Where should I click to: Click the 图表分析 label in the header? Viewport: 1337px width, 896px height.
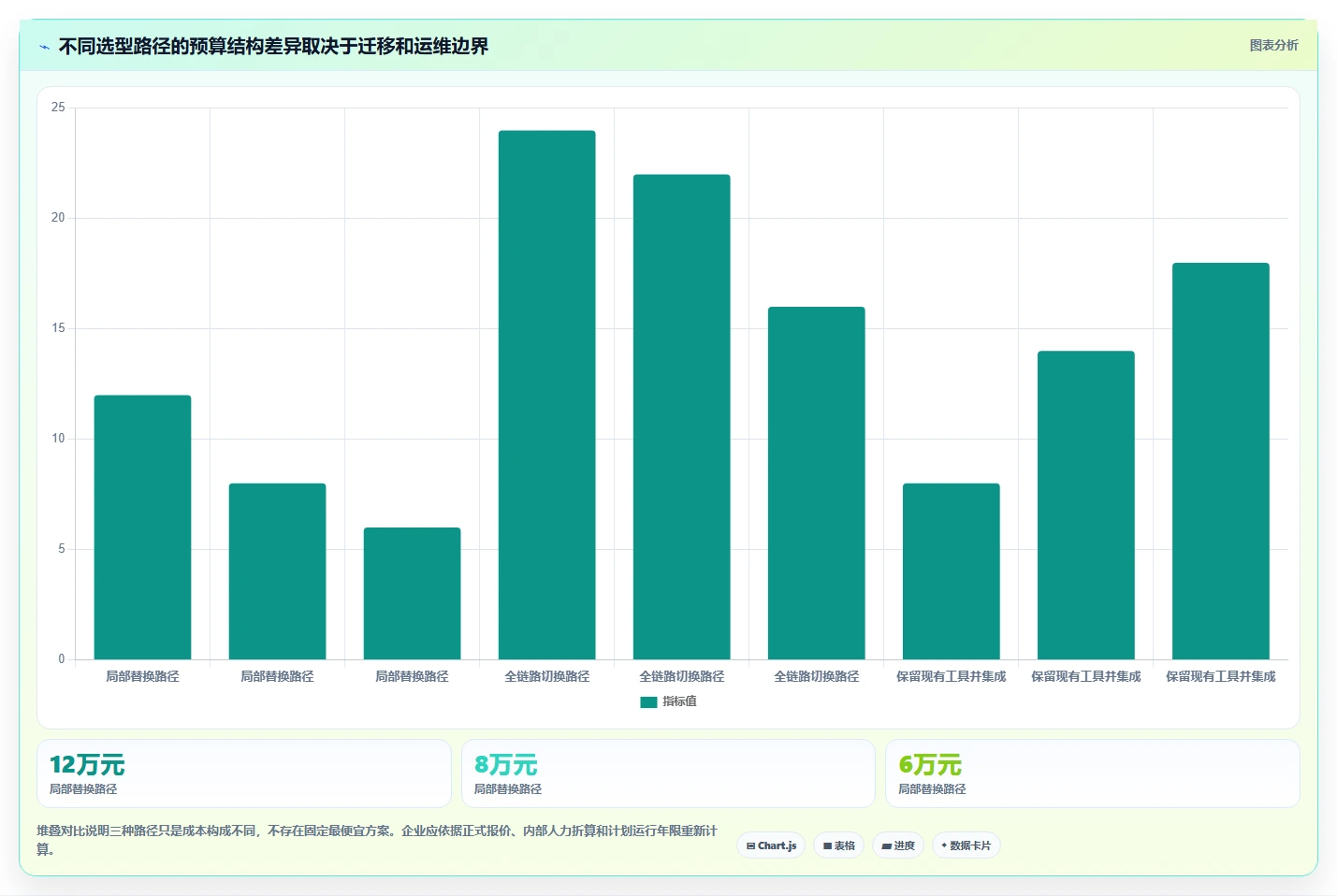pyautogui.click(x=1273, y=45)
